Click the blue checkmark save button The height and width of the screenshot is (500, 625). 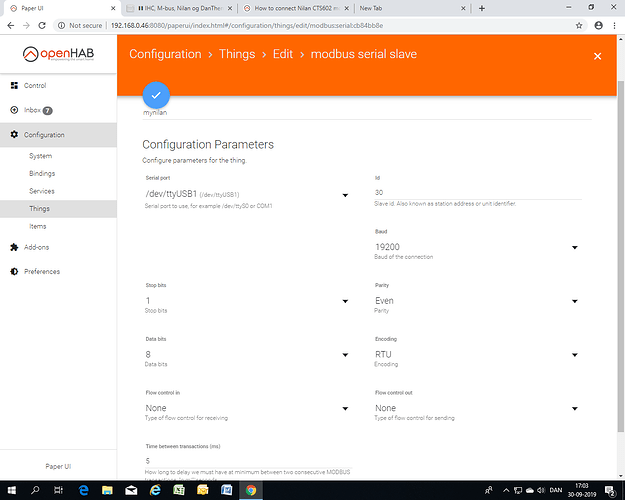click(x=156, y=94)
